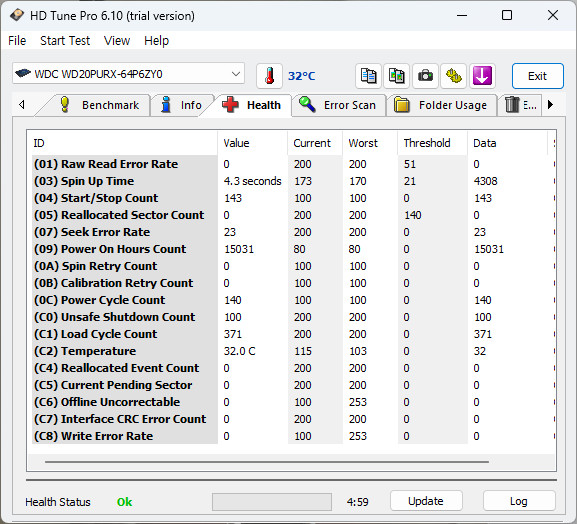The height and width of the screenshot is (524, 577).
Task: Save screenshot camera icon
Action: [425, 76]
